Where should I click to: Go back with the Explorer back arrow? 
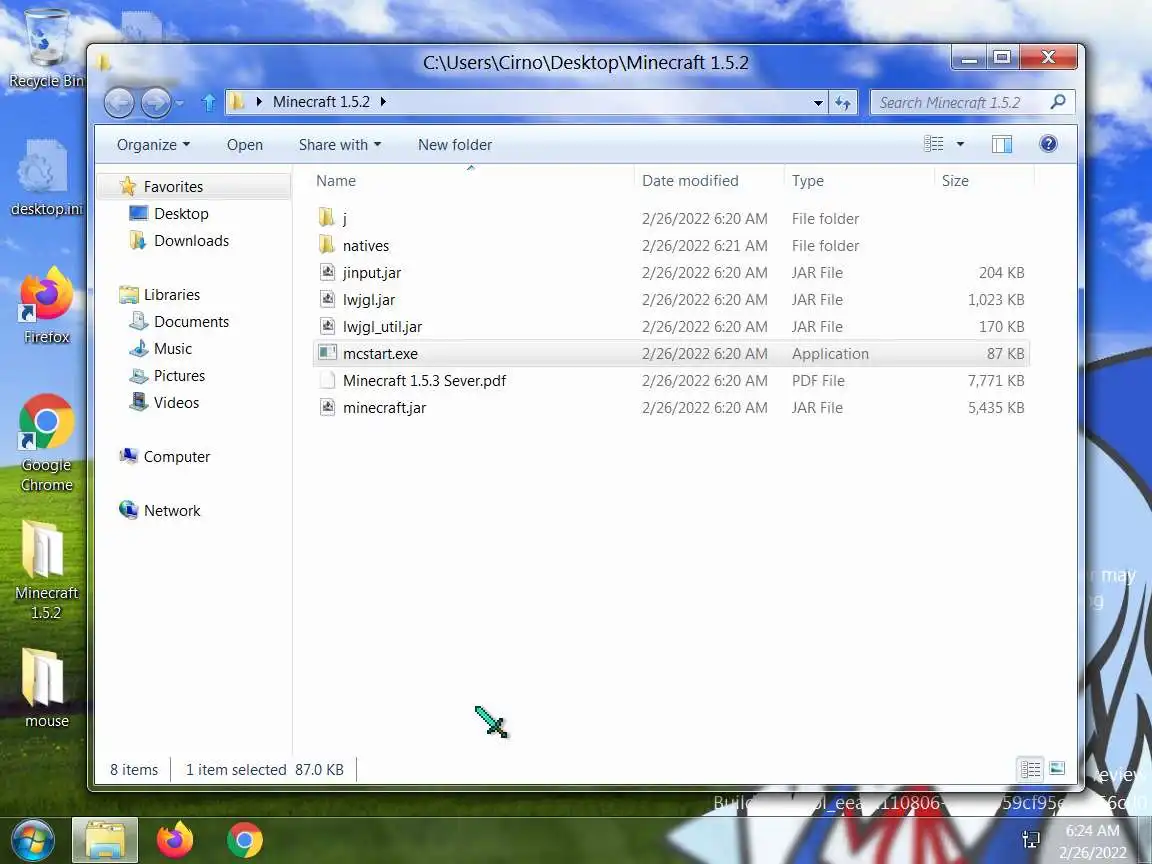(119, 102)
